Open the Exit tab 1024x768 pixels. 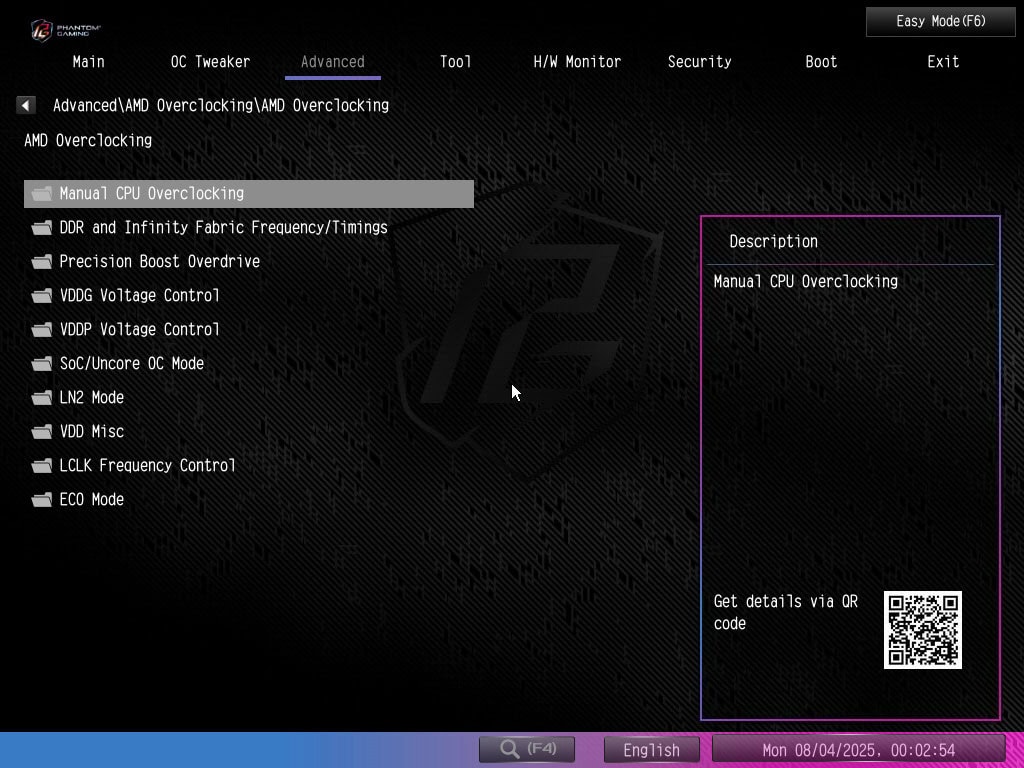click(x=943, y=62)
